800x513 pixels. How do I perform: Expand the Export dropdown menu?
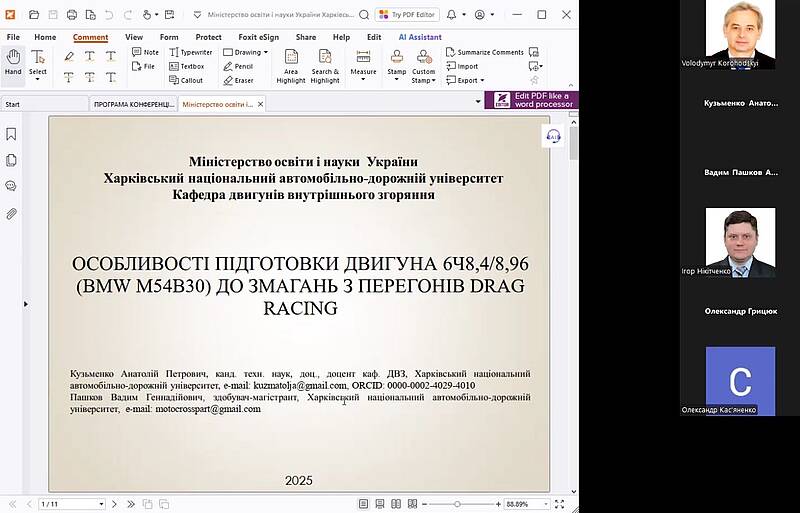470,80
